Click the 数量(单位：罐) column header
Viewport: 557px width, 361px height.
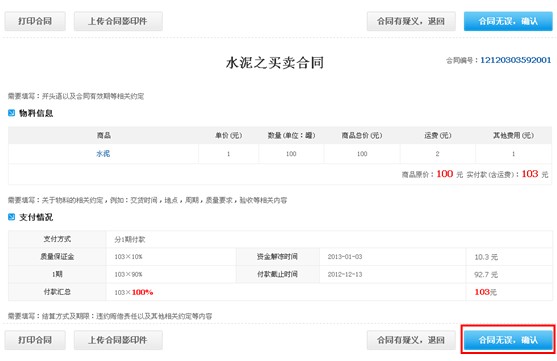[291, 135]
